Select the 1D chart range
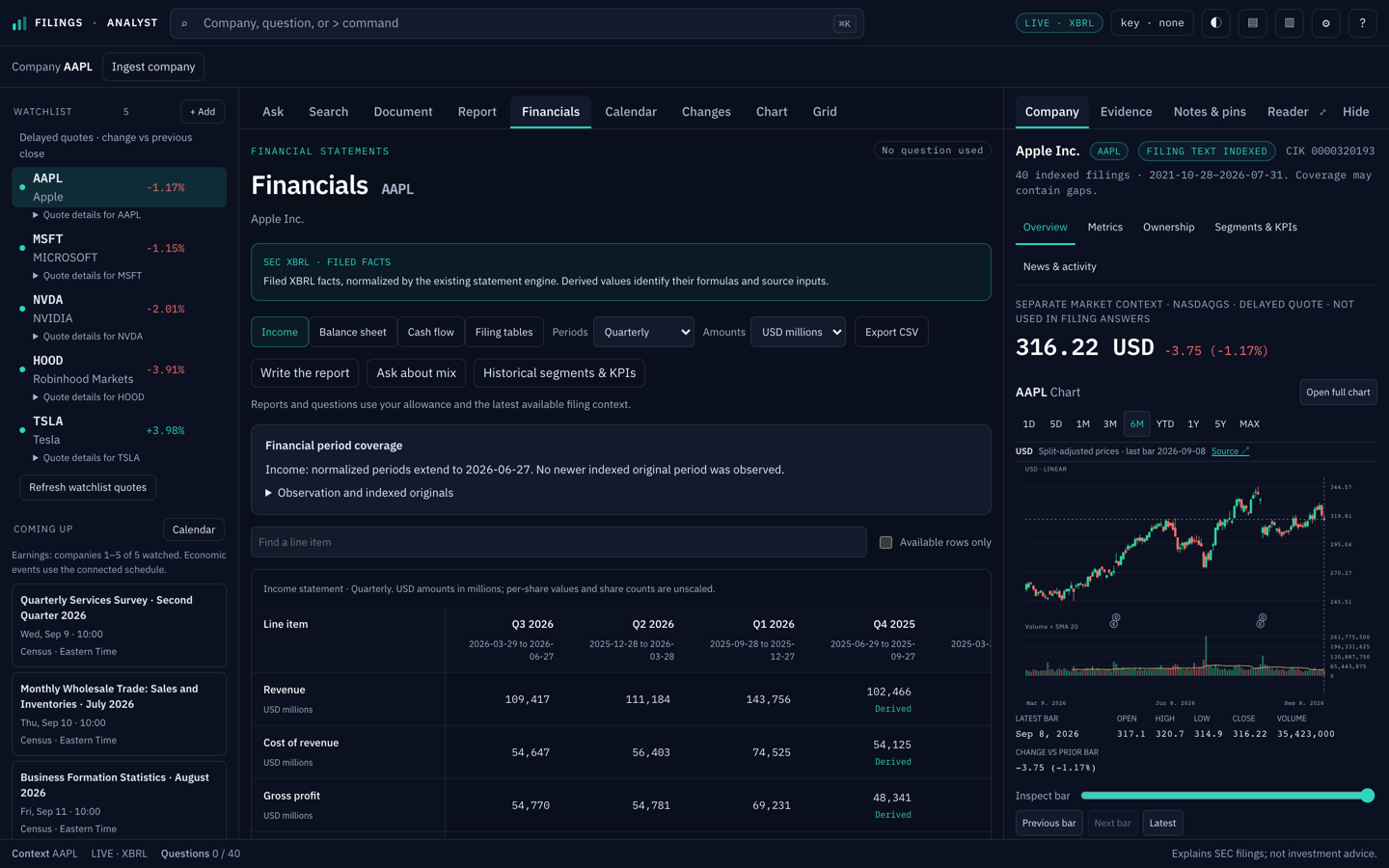The width and height of the screenshot is (1389, 868). [x=1029, y=424]
